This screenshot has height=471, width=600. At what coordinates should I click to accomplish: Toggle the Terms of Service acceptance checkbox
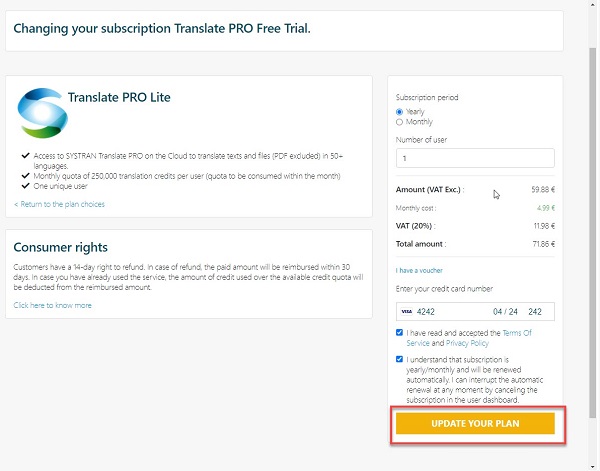click(x=400, y=333)
